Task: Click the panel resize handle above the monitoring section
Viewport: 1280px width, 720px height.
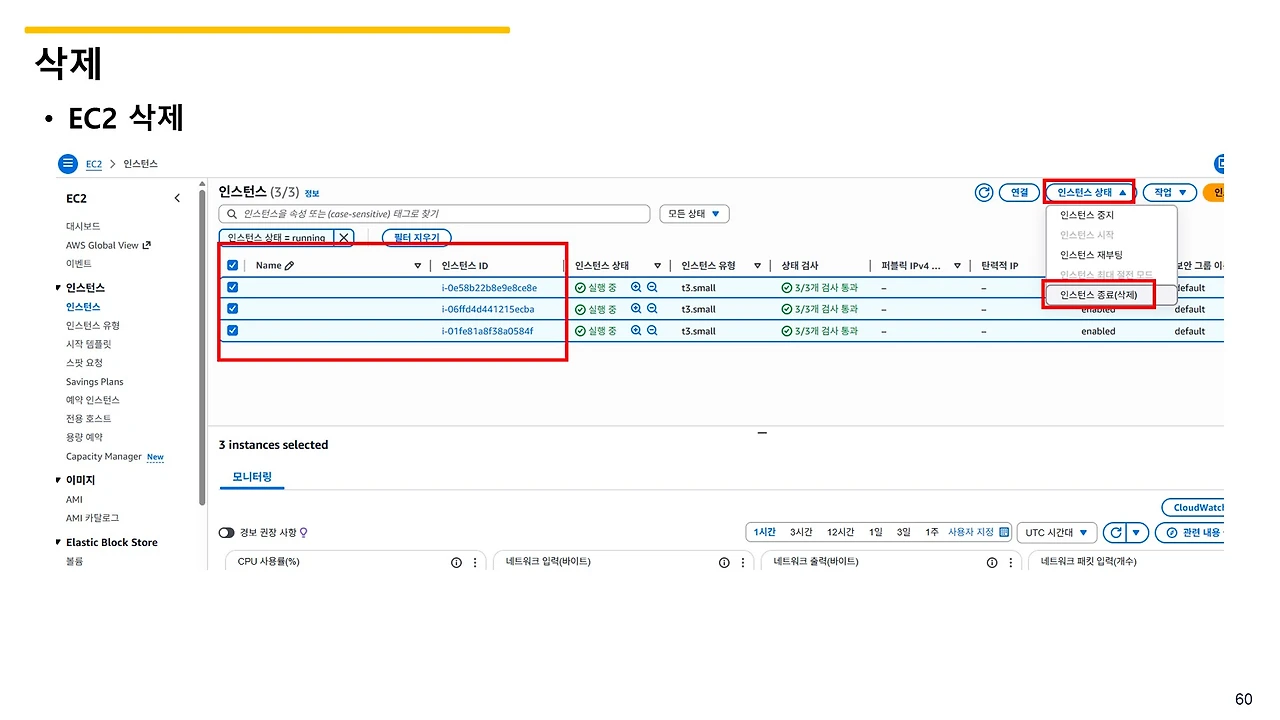Action: point(762,433)
